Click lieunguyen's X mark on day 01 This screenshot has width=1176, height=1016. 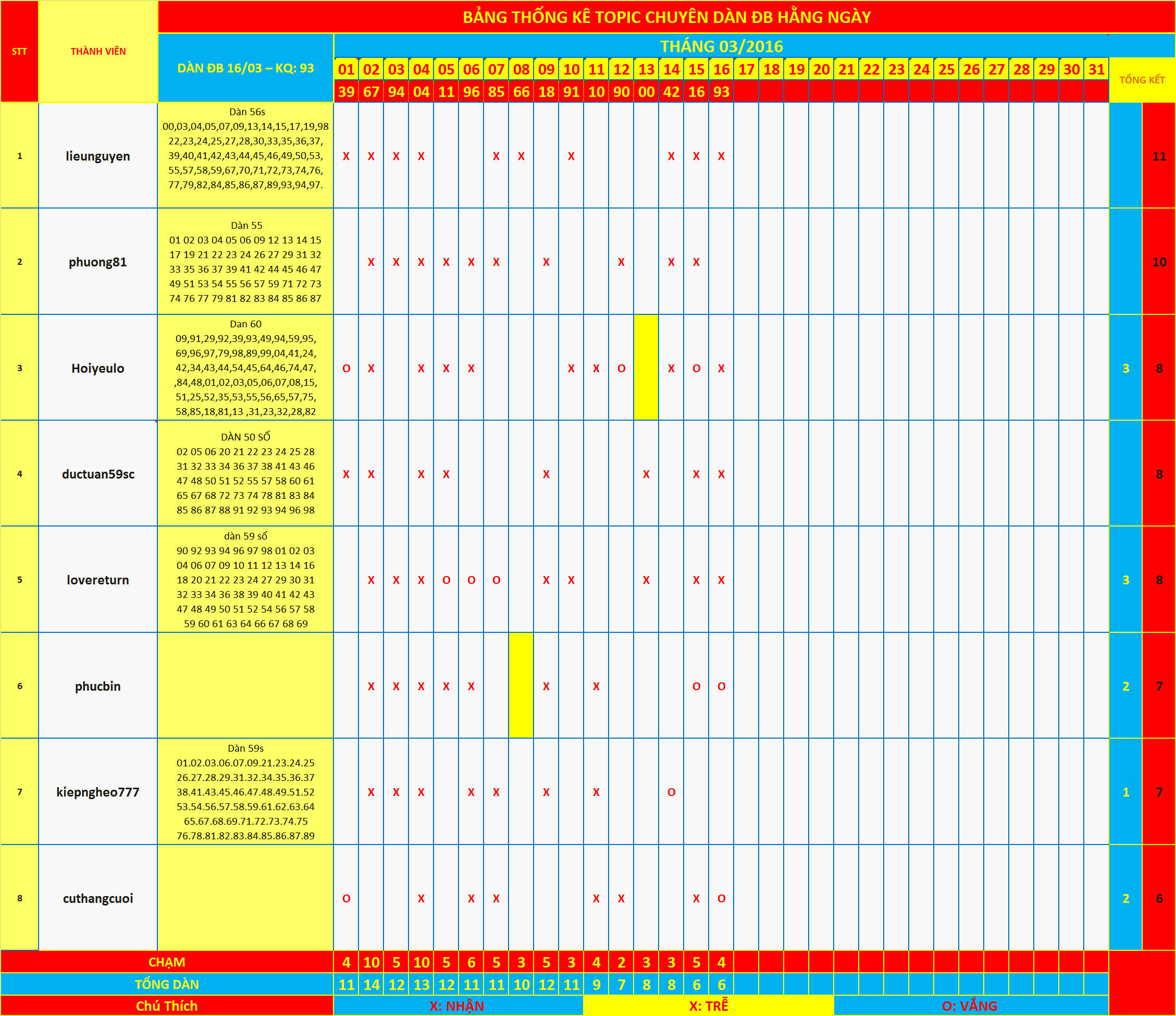[x=346, y=156]
